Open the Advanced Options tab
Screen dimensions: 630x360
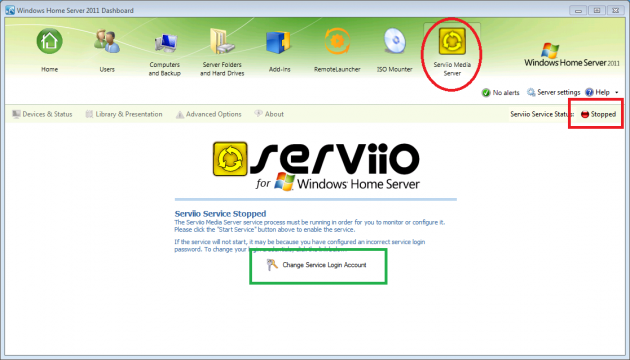click(209, 114)
